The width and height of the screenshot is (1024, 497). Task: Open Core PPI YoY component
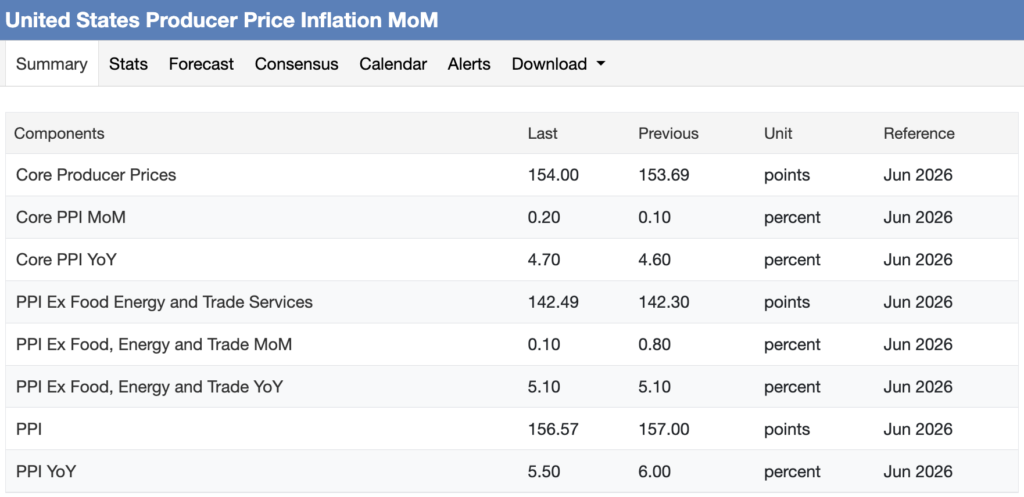(x=66, y=260)
